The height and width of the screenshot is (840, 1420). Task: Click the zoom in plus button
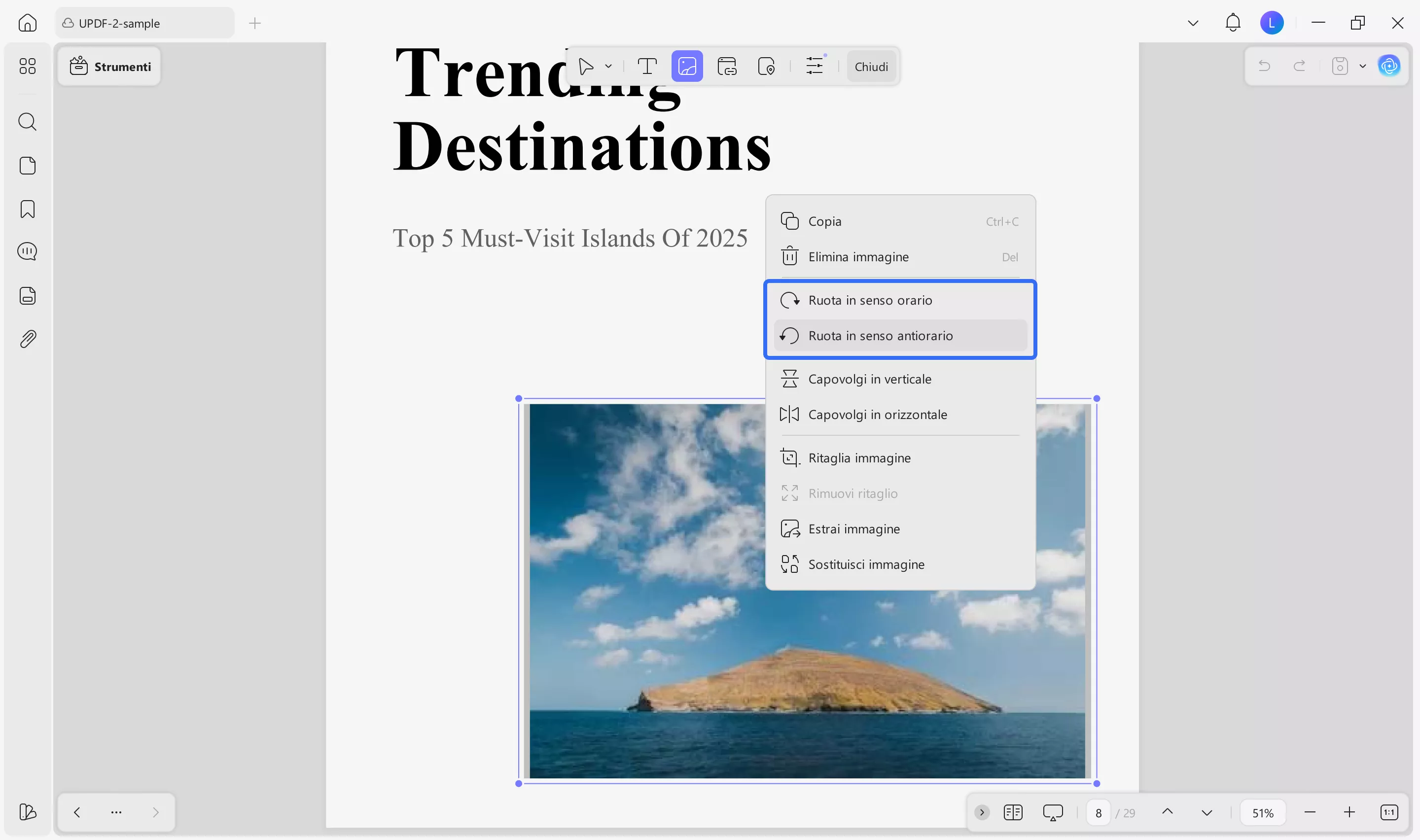click(x=1349, y=812)
